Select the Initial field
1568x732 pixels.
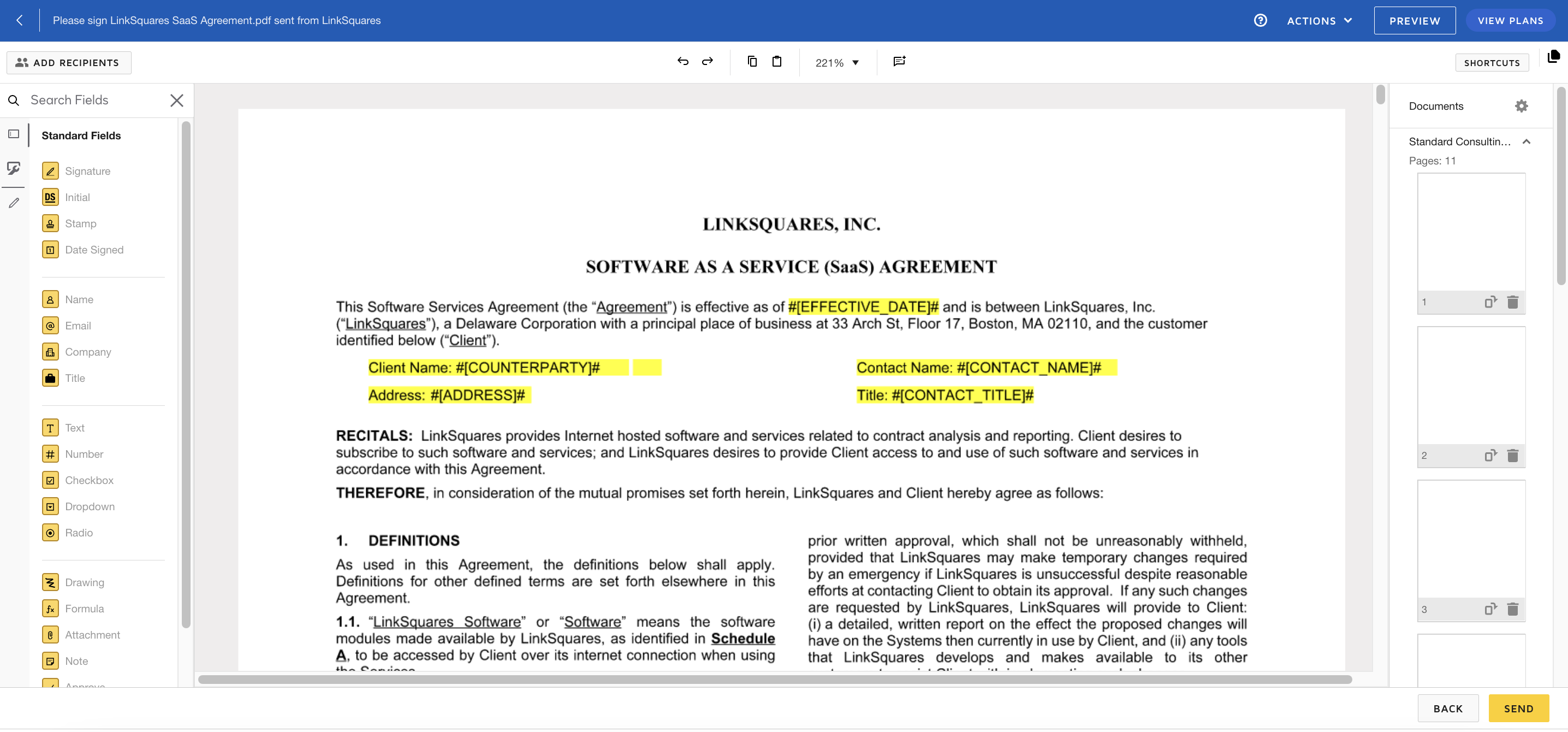coord(67,197)
